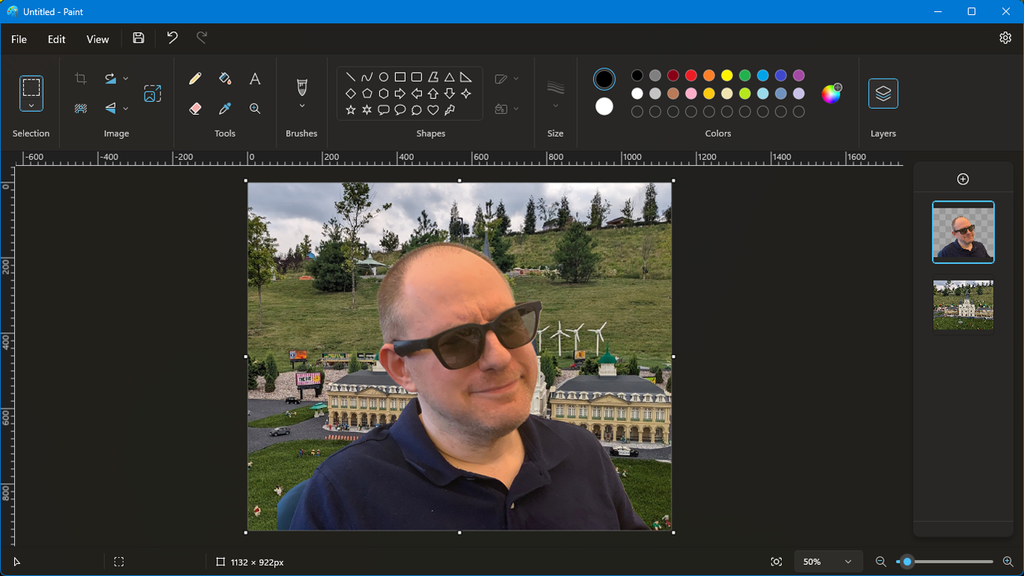The height and width of the screenshot is (576, 1024).
Task: Activate the Text tool
Action: tap(255, 79)
